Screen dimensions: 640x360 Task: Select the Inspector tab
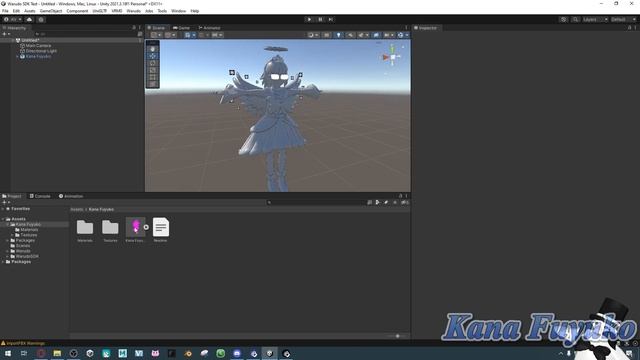coord(425,28)
